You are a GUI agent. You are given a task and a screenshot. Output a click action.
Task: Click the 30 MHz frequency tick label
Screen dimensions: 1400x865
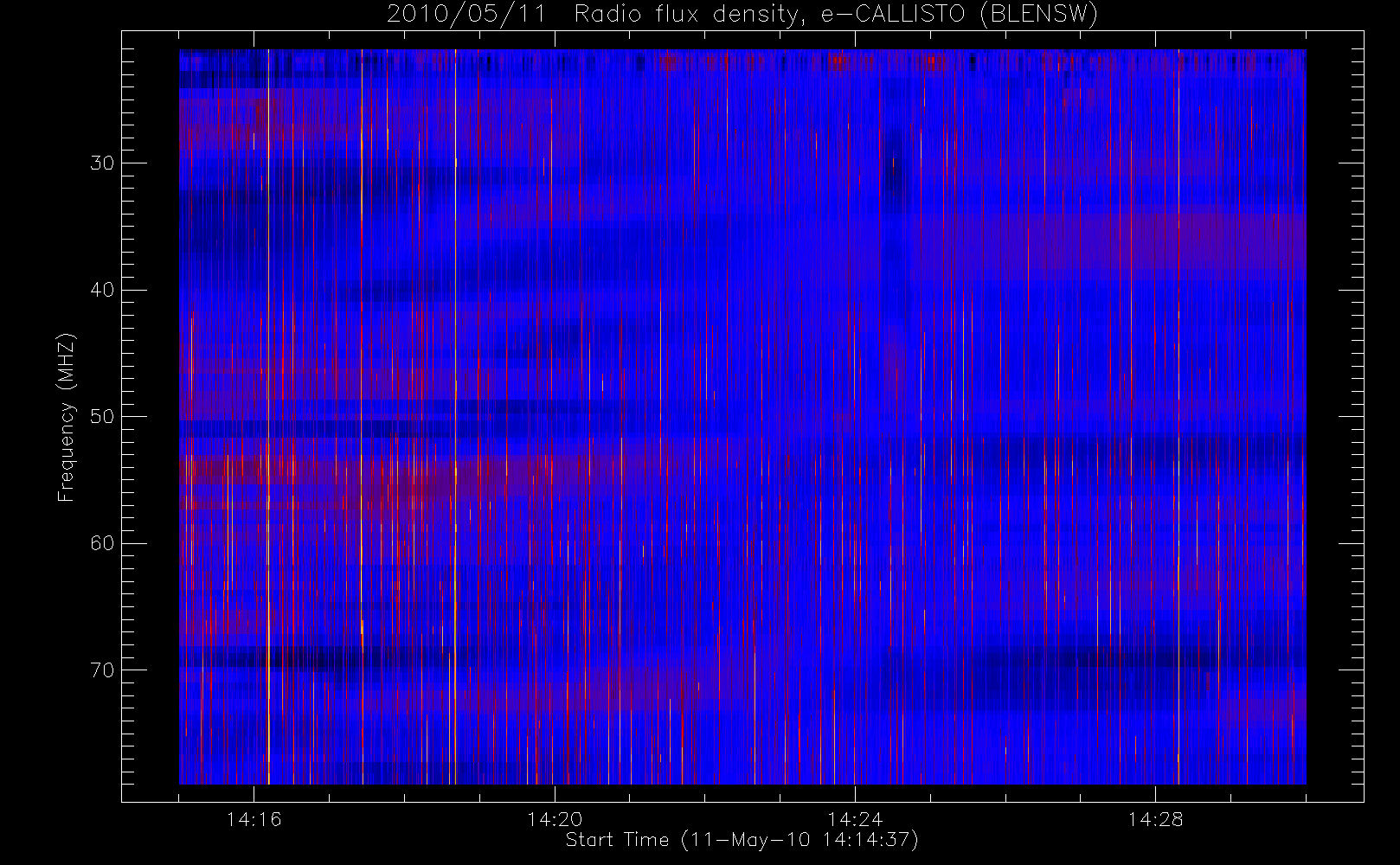[102, 163]
